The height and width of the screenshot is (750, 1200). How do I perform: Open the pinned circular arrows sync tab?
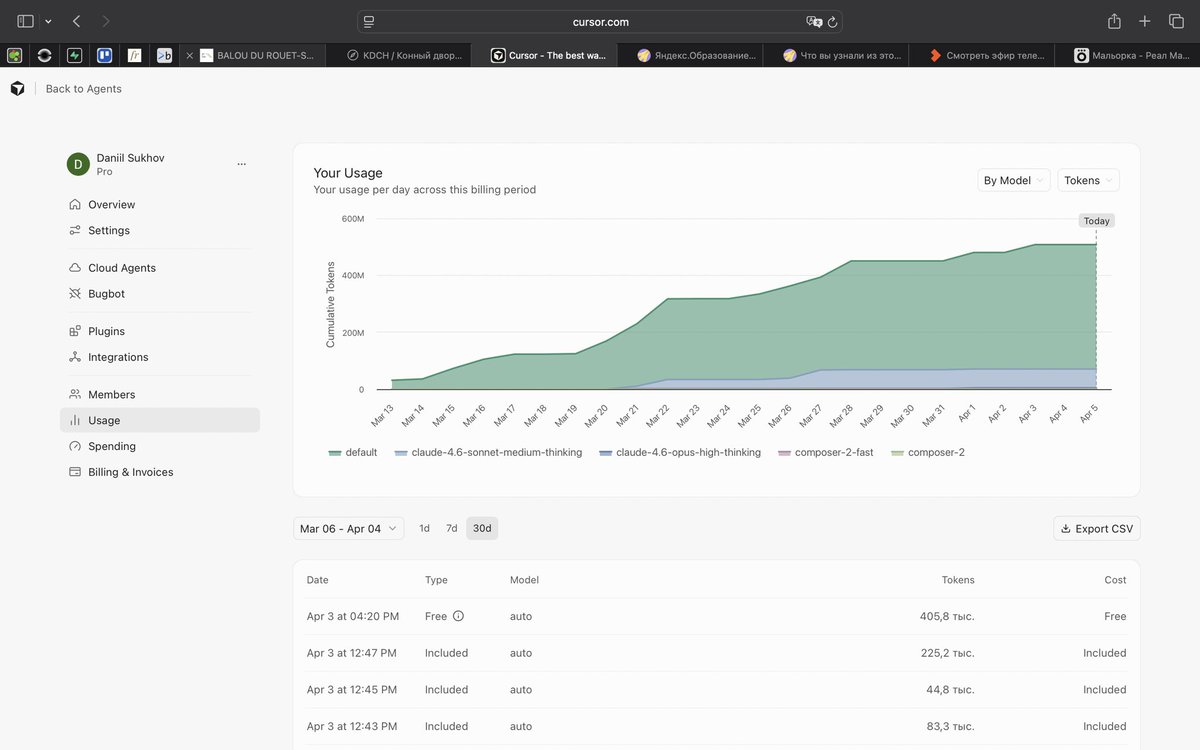(45, 56)
